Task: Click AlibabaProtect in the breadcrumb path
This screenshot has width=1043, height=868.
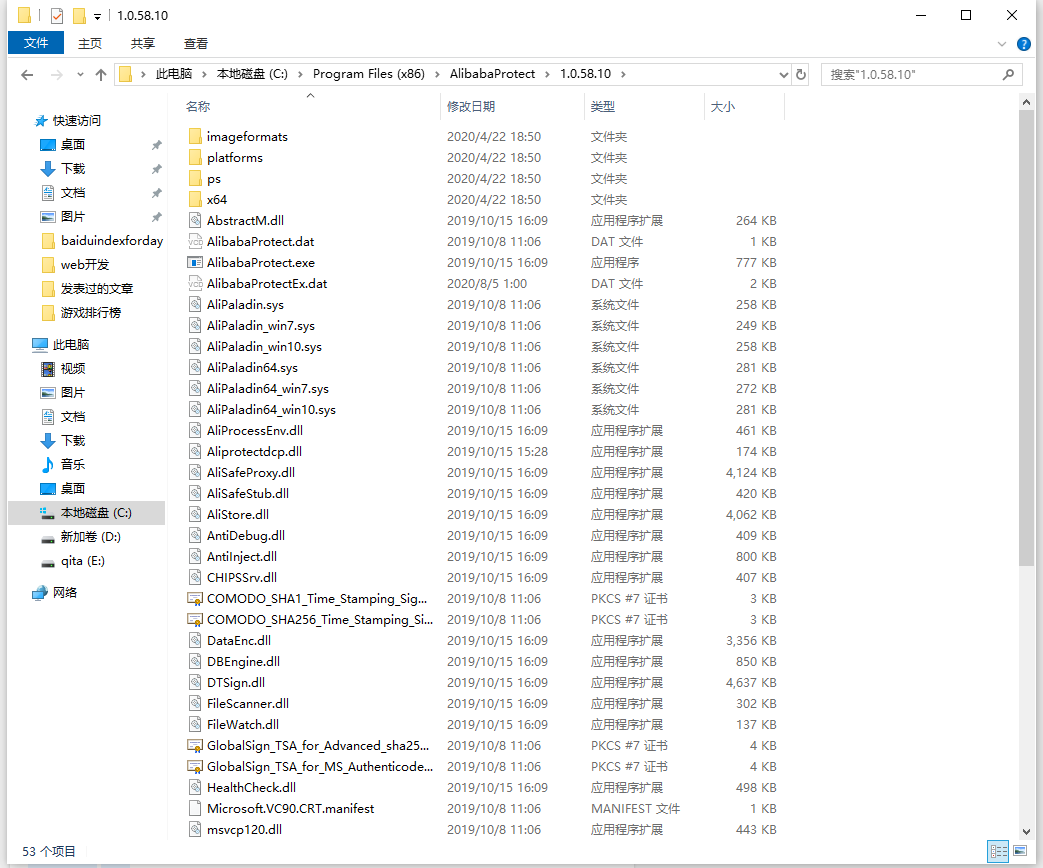Action: point(492,74)
